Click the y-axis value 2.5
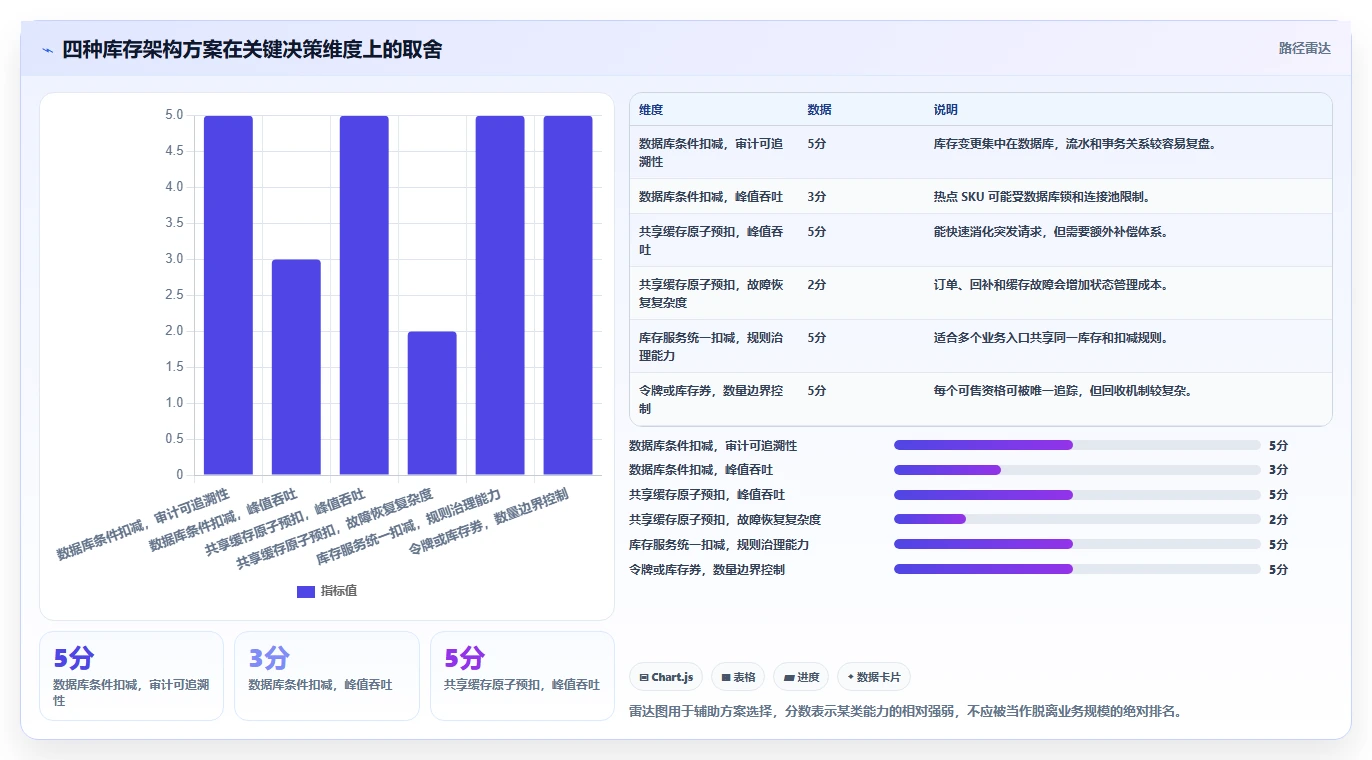Viewport: 1372px width, 760px height. point(174,295)
